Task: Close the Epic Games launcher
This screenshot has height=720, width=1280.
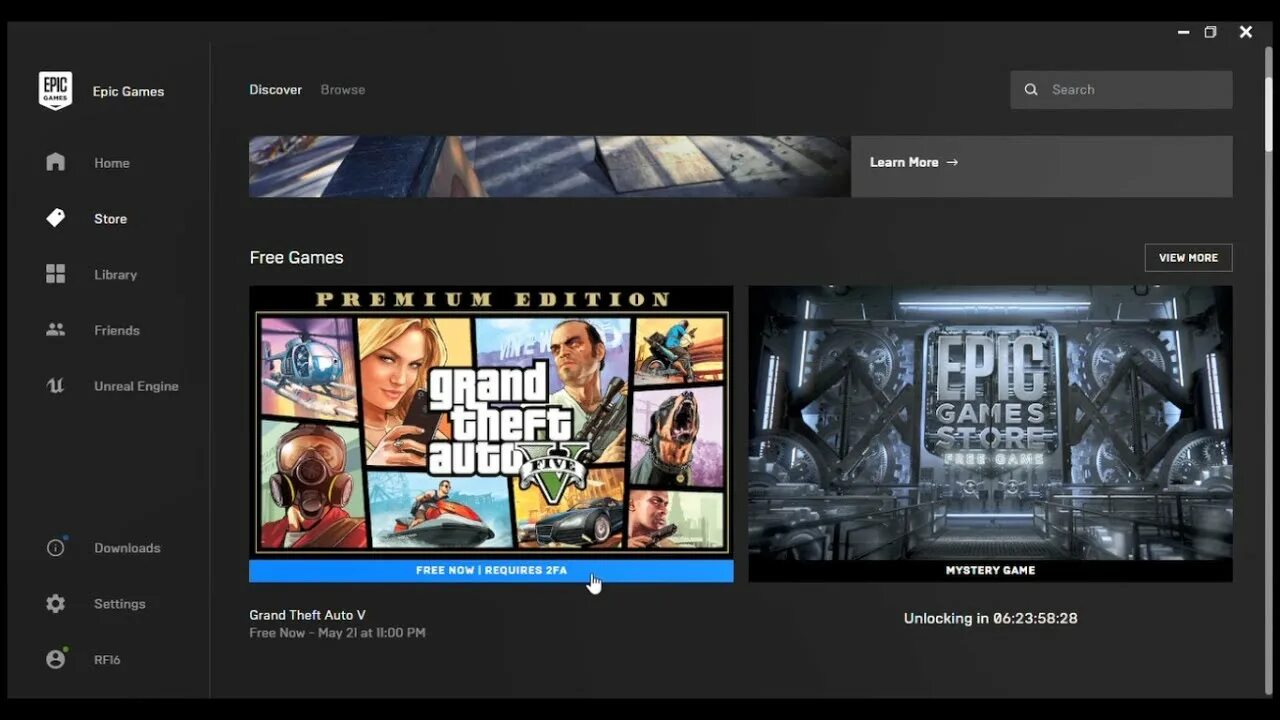Action: pos(1246,32)
